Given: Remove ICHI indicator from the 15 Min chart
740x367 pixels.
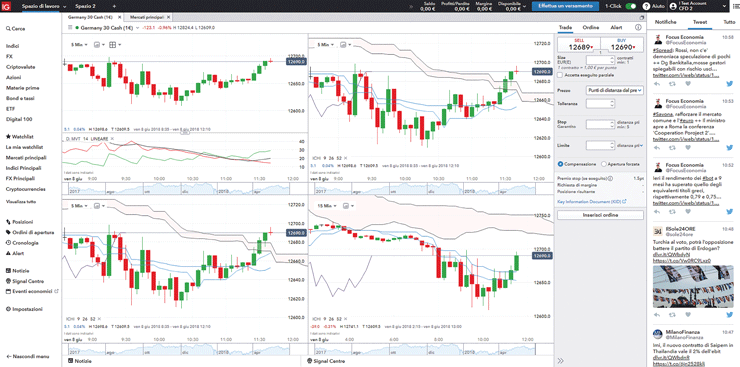Looking at the screenshot, I should 345,319.
